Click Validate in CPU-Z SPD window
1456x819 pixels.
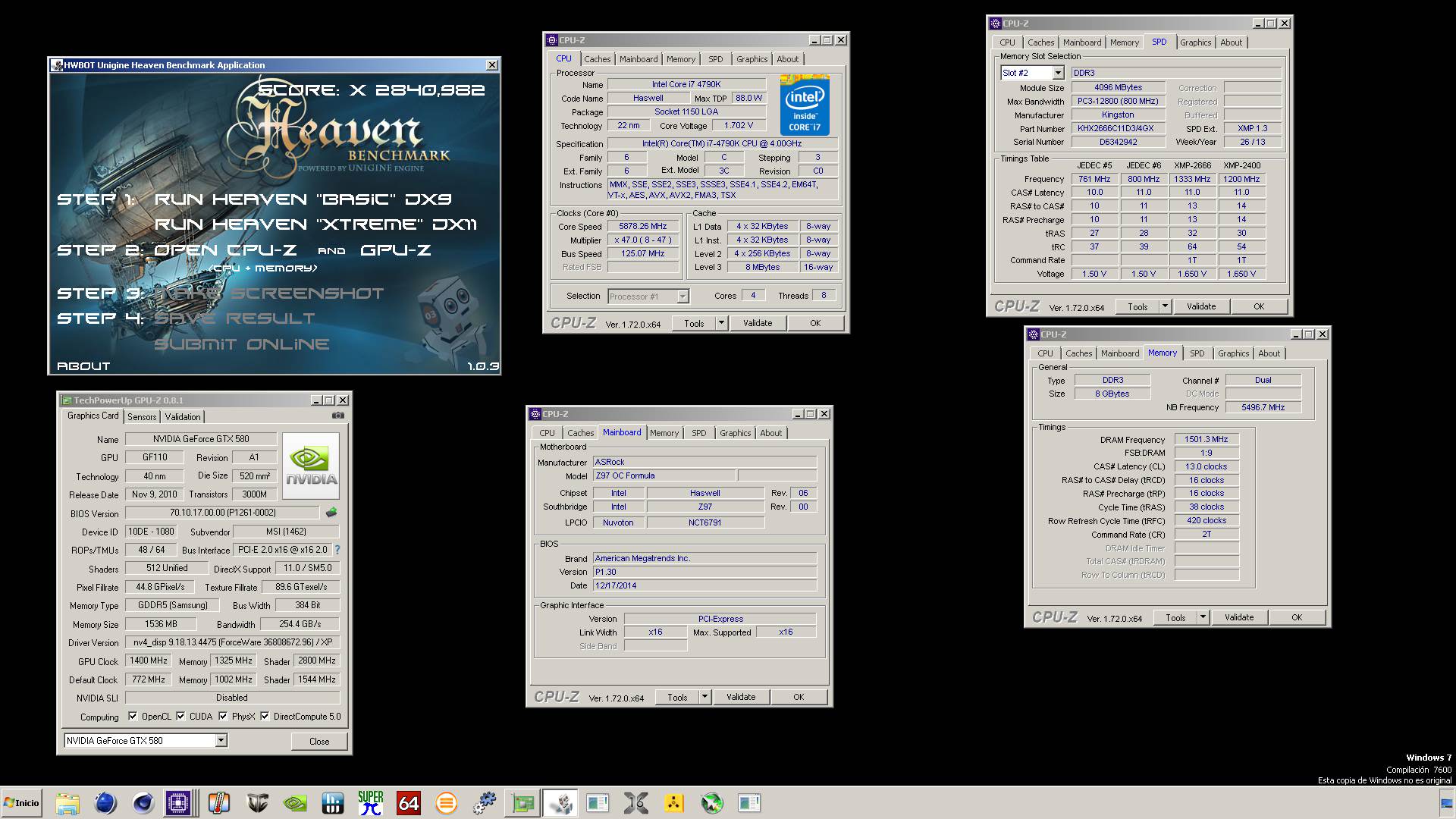coord(1201,306)
